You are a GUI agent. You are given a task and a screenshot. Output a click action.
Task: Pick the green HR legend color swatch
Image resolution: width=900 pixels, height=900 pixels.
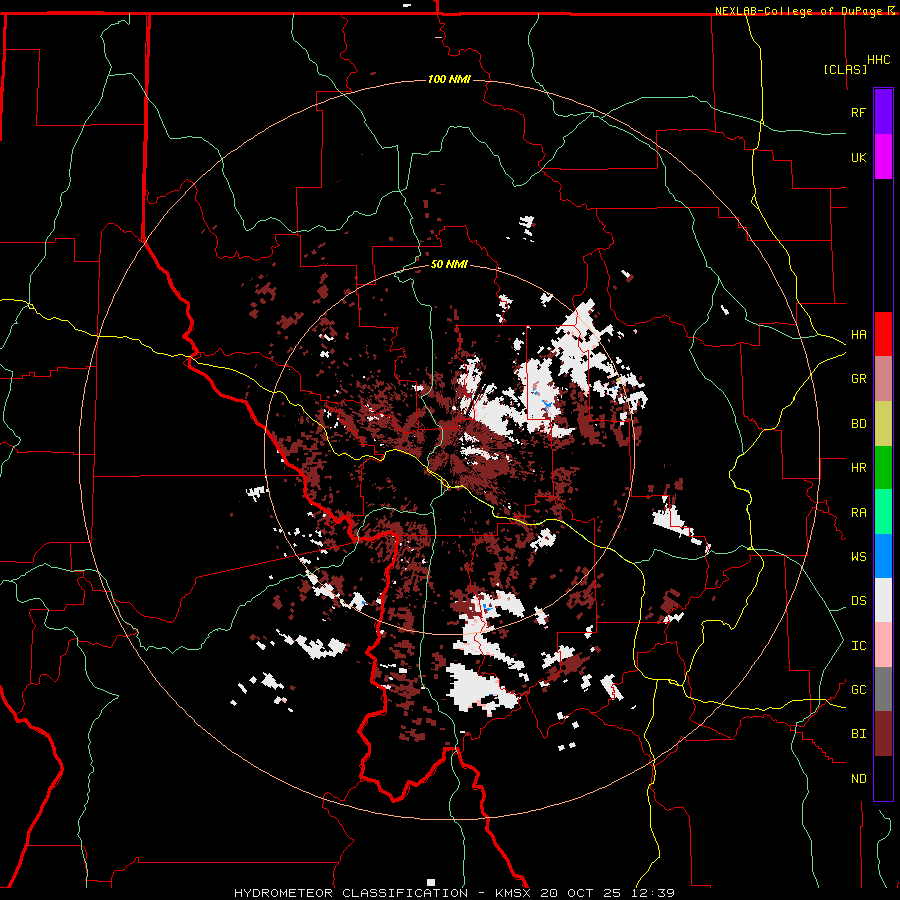pos(883,467)
